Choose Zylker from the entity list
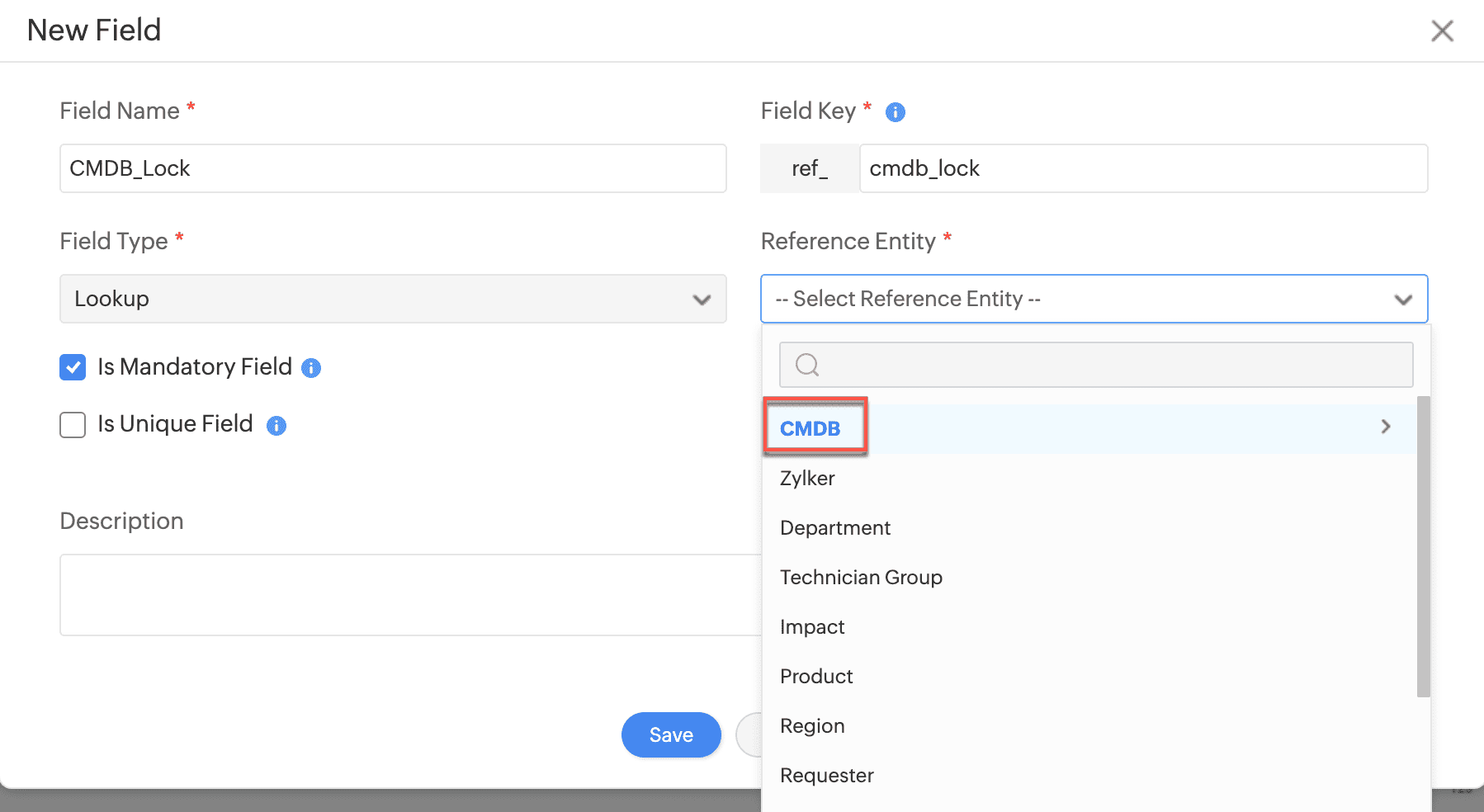Image resolution: width=1484 pixels, height=812 pixels. click(807, 479)
